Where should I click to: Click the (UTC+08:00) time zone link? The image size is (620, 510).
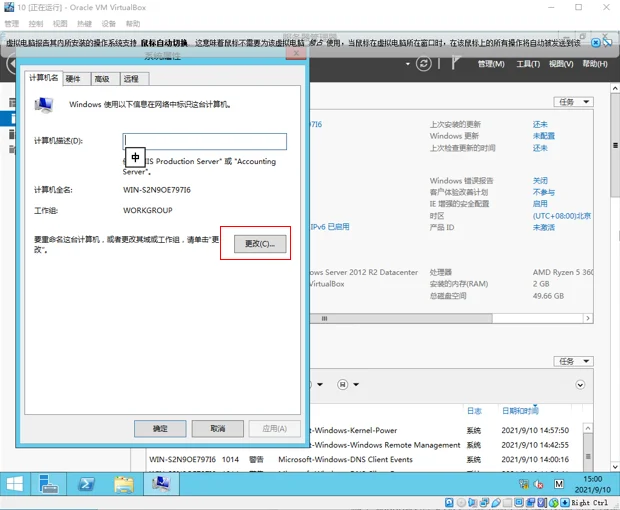coord(561,216)
